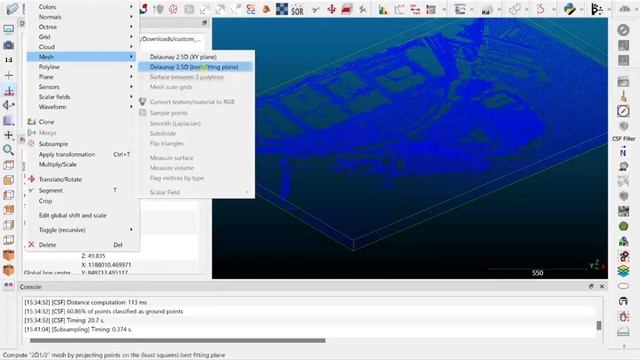The width and height of the screenshot is (640, 360).
Task: Click the bottom orange isometric cube icon
Action: 9,270
